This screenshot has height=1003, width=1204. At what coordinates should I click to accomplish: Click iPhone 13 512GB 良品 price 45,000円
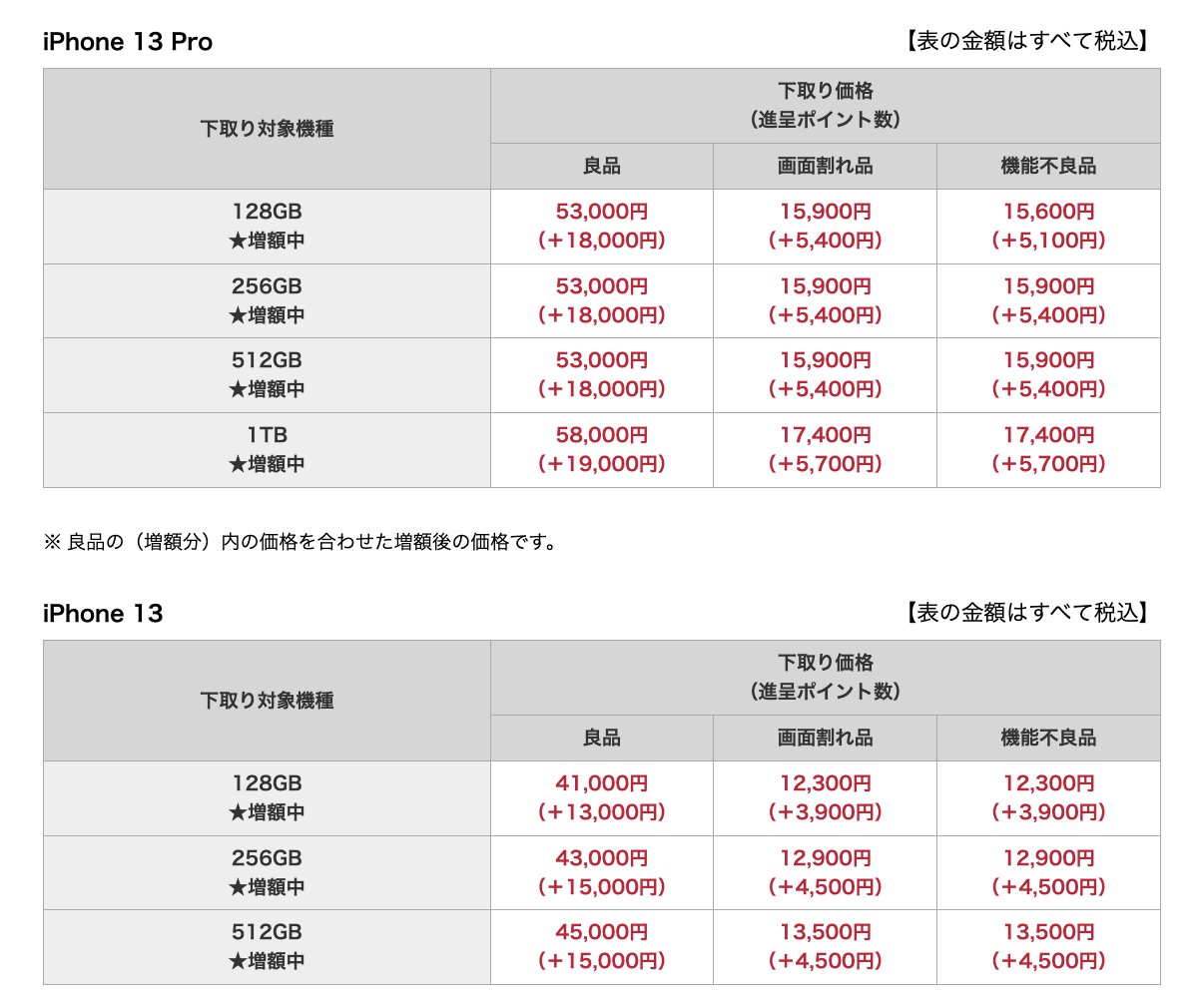(x=601, y=932)
